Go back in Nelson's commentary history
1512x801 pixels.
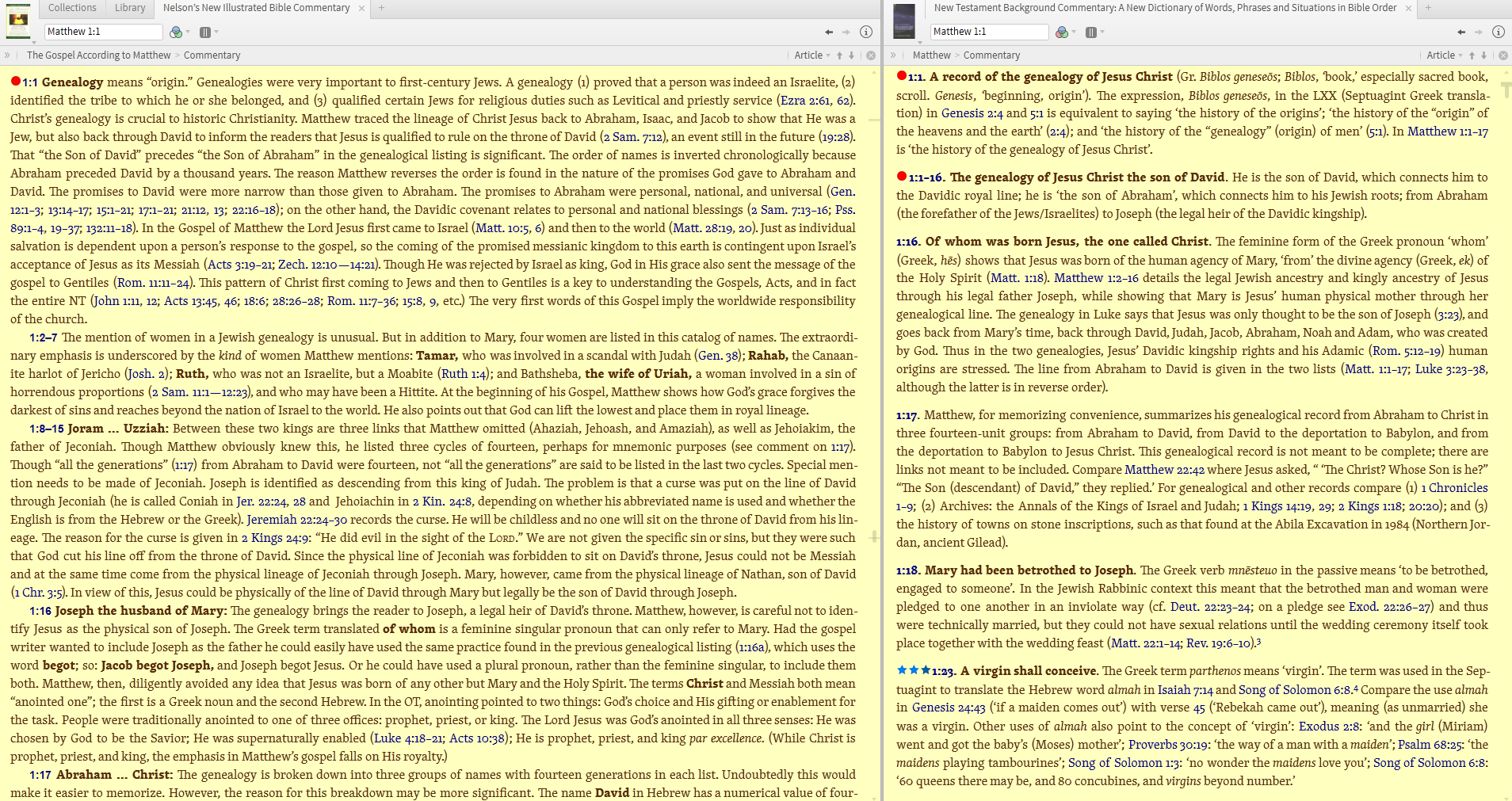[829, 32]
